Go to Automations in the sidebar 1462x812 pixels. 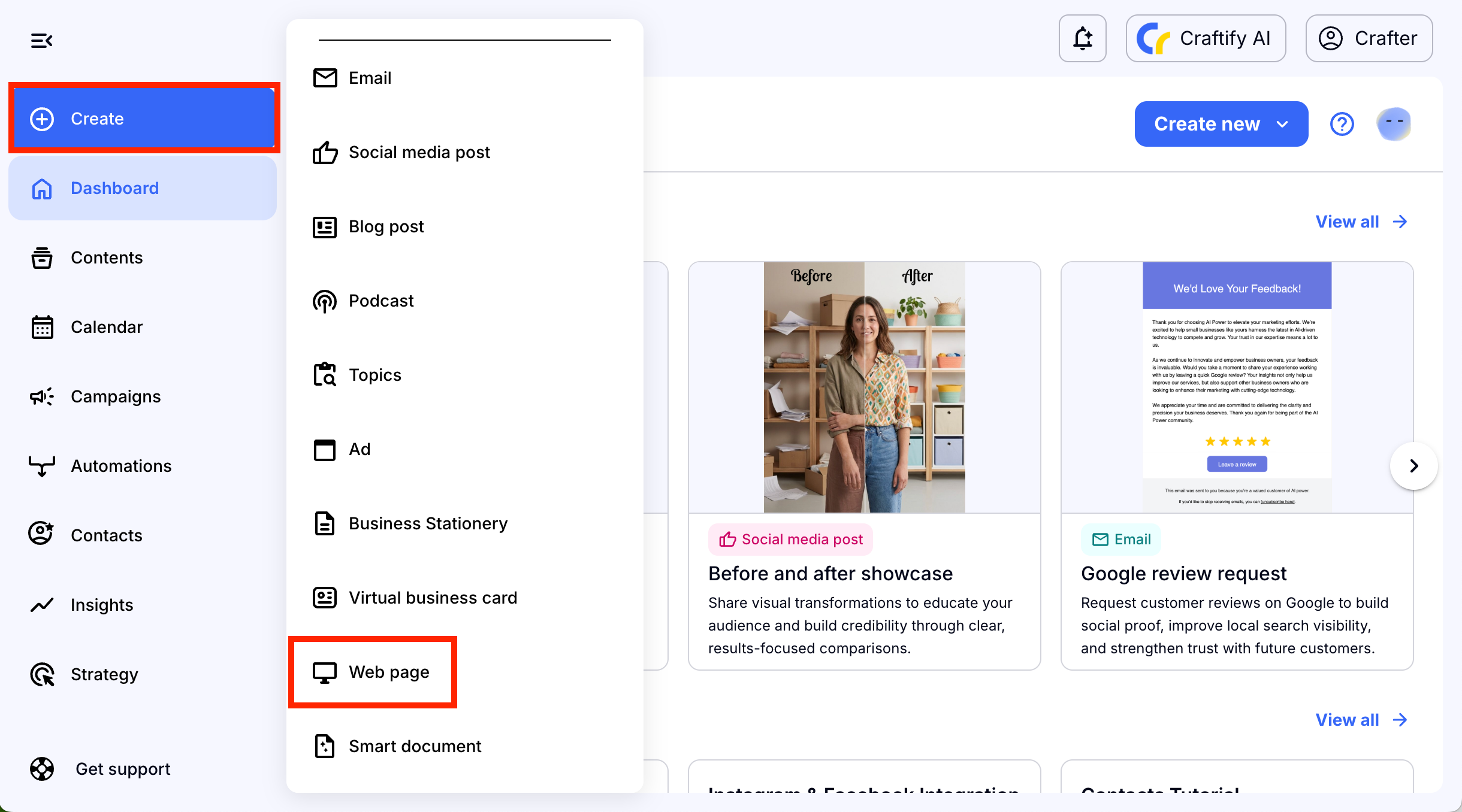[120, 466]
